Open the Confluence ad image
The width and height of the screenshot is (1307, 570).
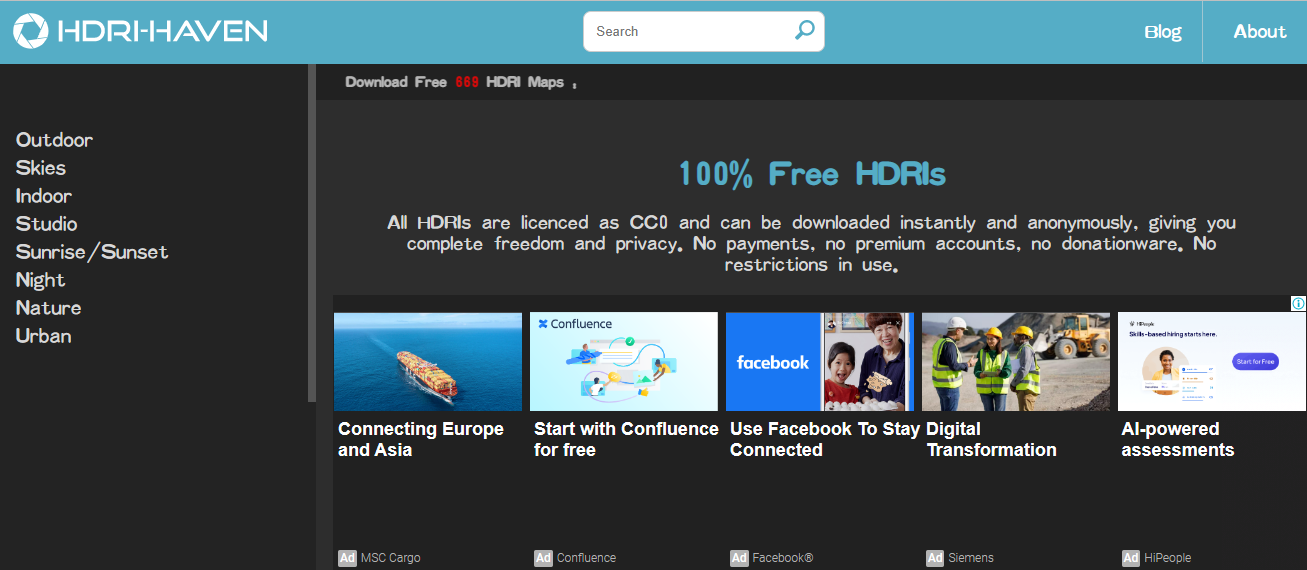624,362
